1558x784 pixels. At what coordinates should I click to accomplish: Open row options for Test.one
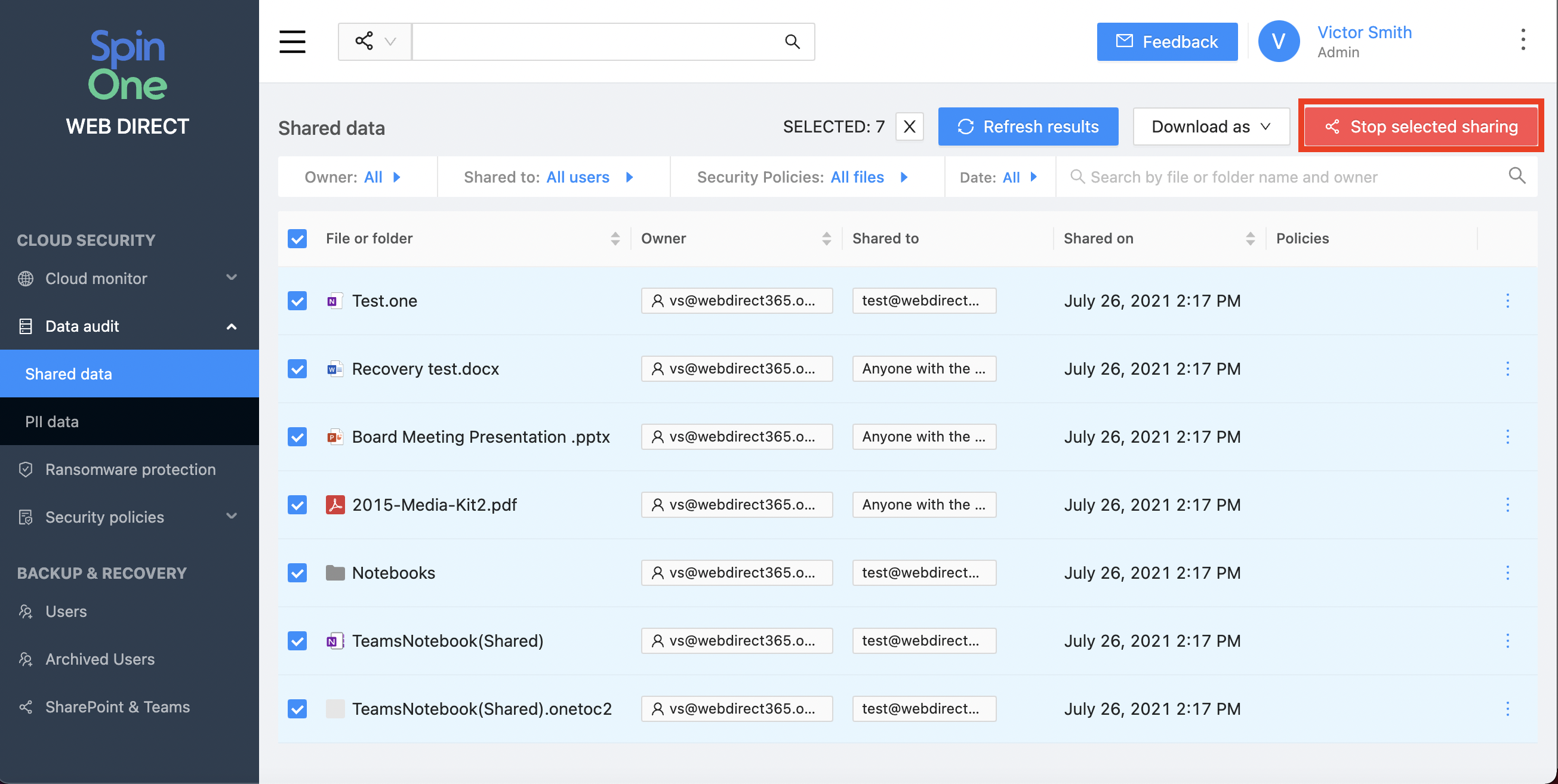tap(1507, 301)
